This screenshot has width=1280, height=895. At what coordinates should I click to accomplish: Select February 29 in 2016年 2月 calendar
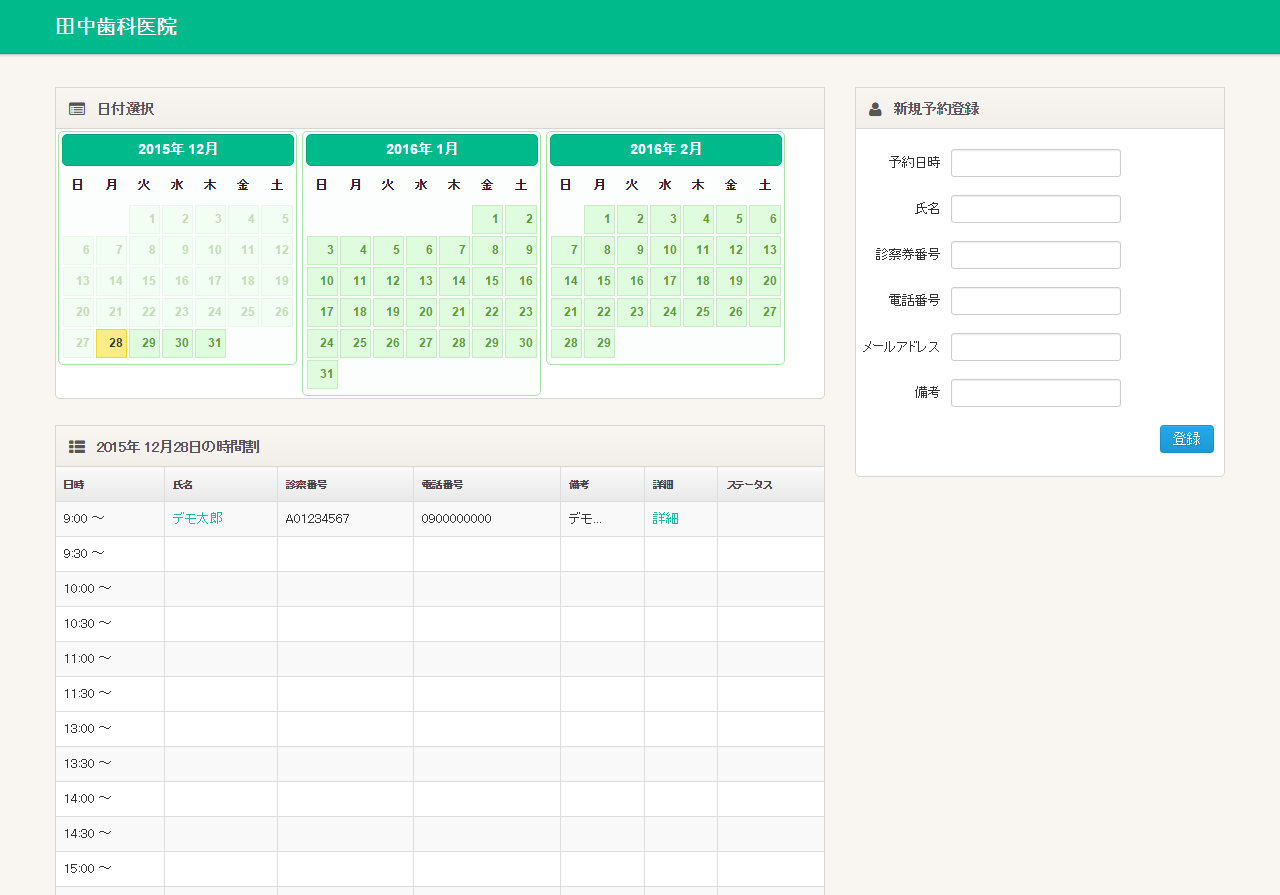tap(599, 343)
